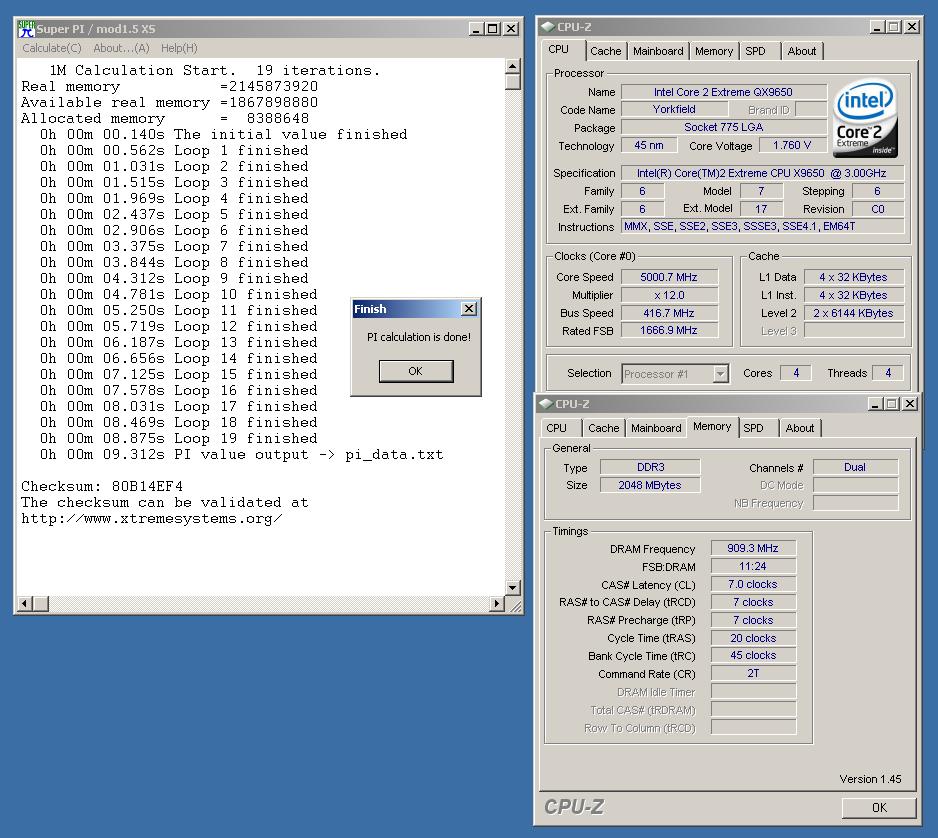Confirm the Finish dialog with OK

coord(416,371)
